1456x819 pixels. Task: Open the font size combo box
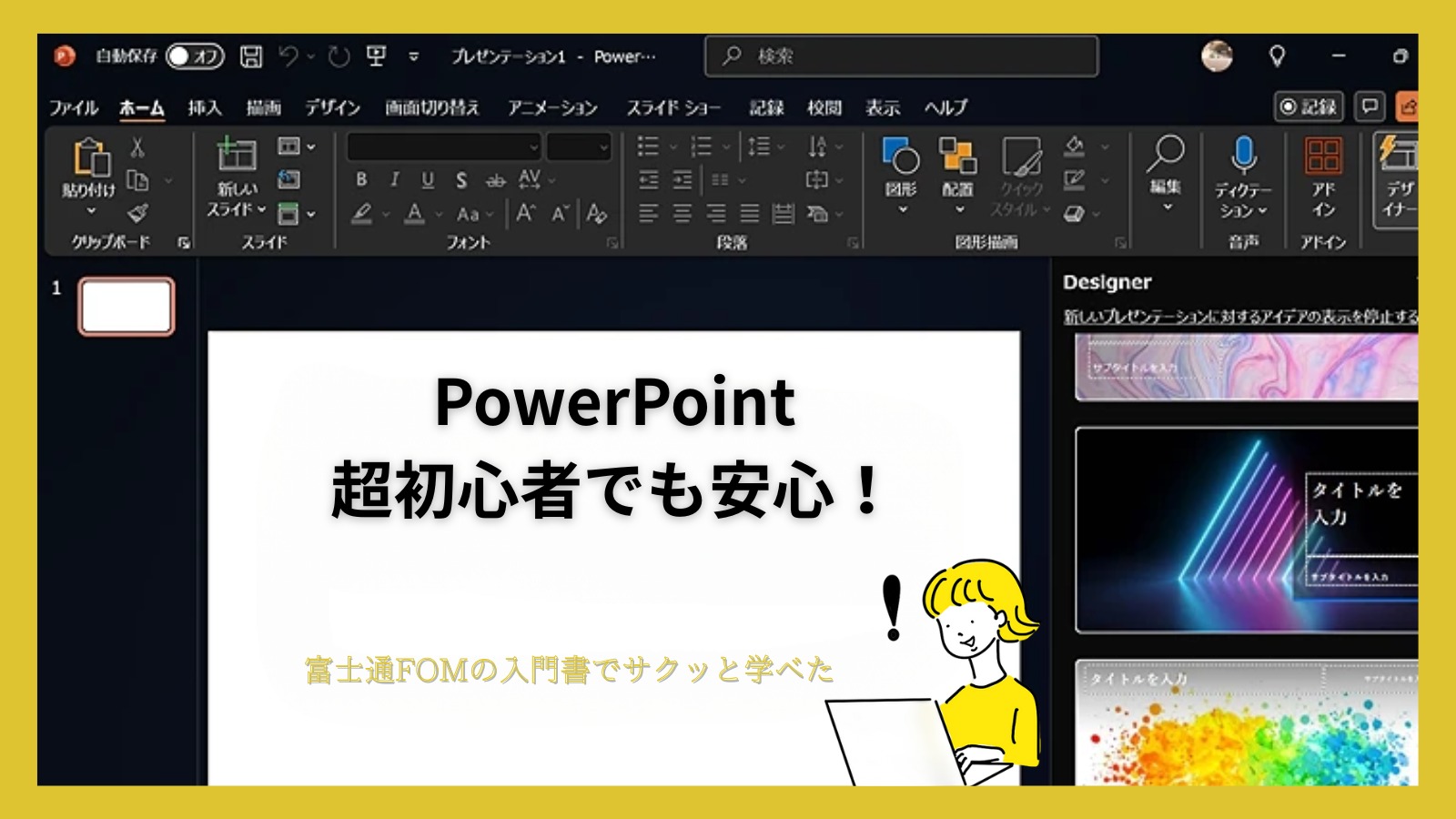tap(579, 147)
